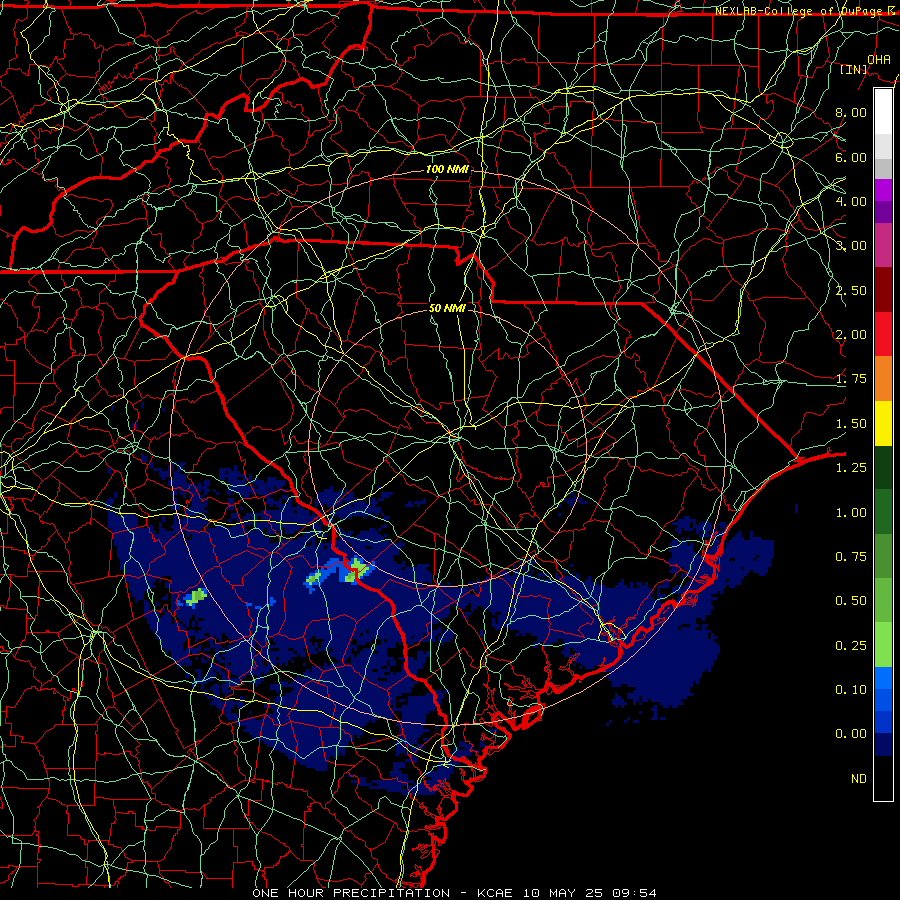Image resolution: width=900 pixels, height=900 pixels.
Task: Select the 0.00 legend value
Action: [x=851, y=734]
